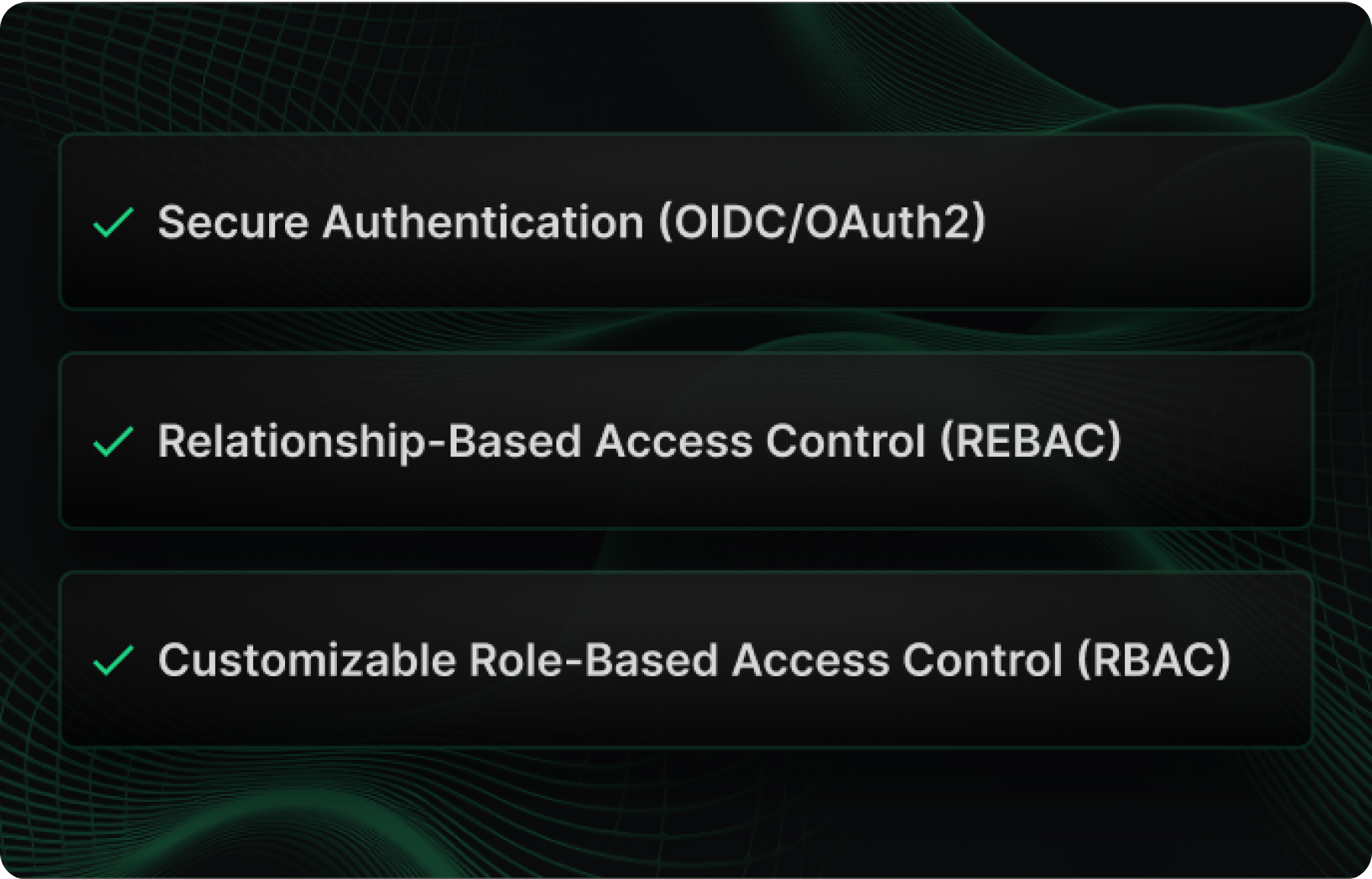This screenshot has height=879, width=1372.
Task: Click the green checkmark beside Secure Authentication
Action: pyautogui.click(x=113, y=223)
